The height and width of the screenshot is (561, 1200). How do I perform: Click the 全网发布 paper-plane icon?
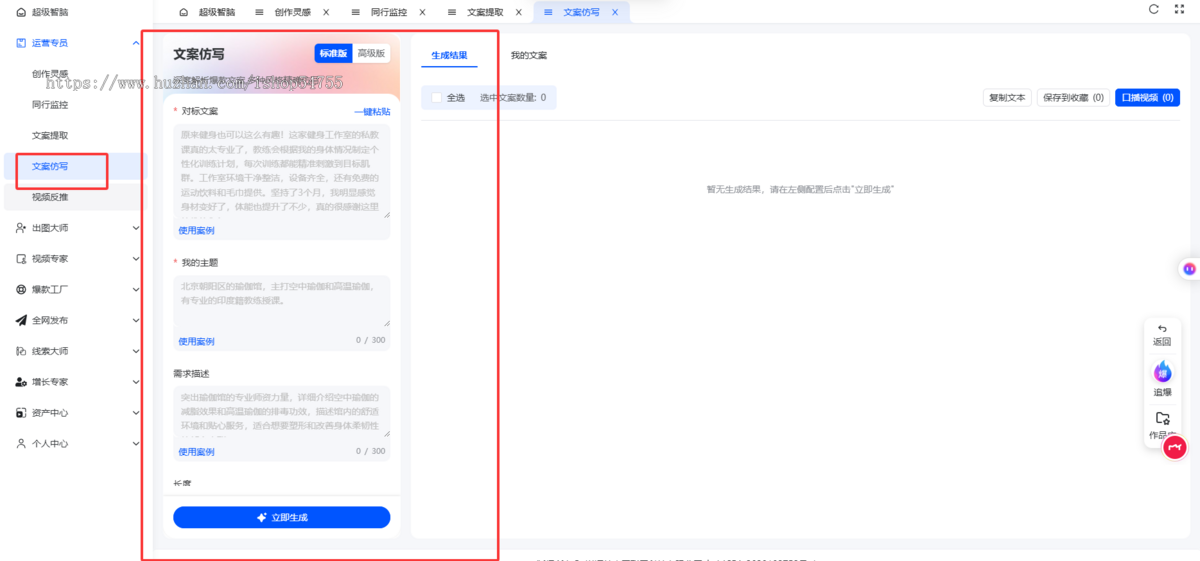(x=21, y=320)
